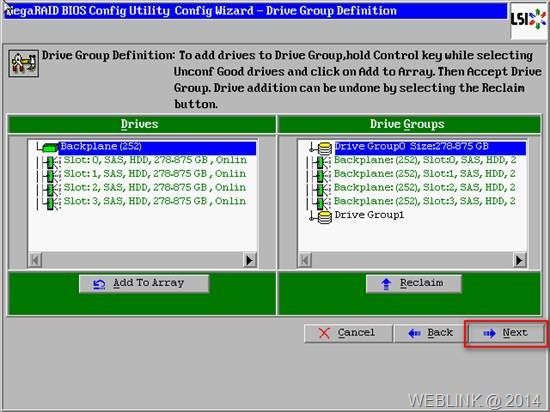Image resolution: width=550 pixels, height=412 pixels.
Task: Select Slot: 3 SAS HDD drive entry
Action: [155, 201]
